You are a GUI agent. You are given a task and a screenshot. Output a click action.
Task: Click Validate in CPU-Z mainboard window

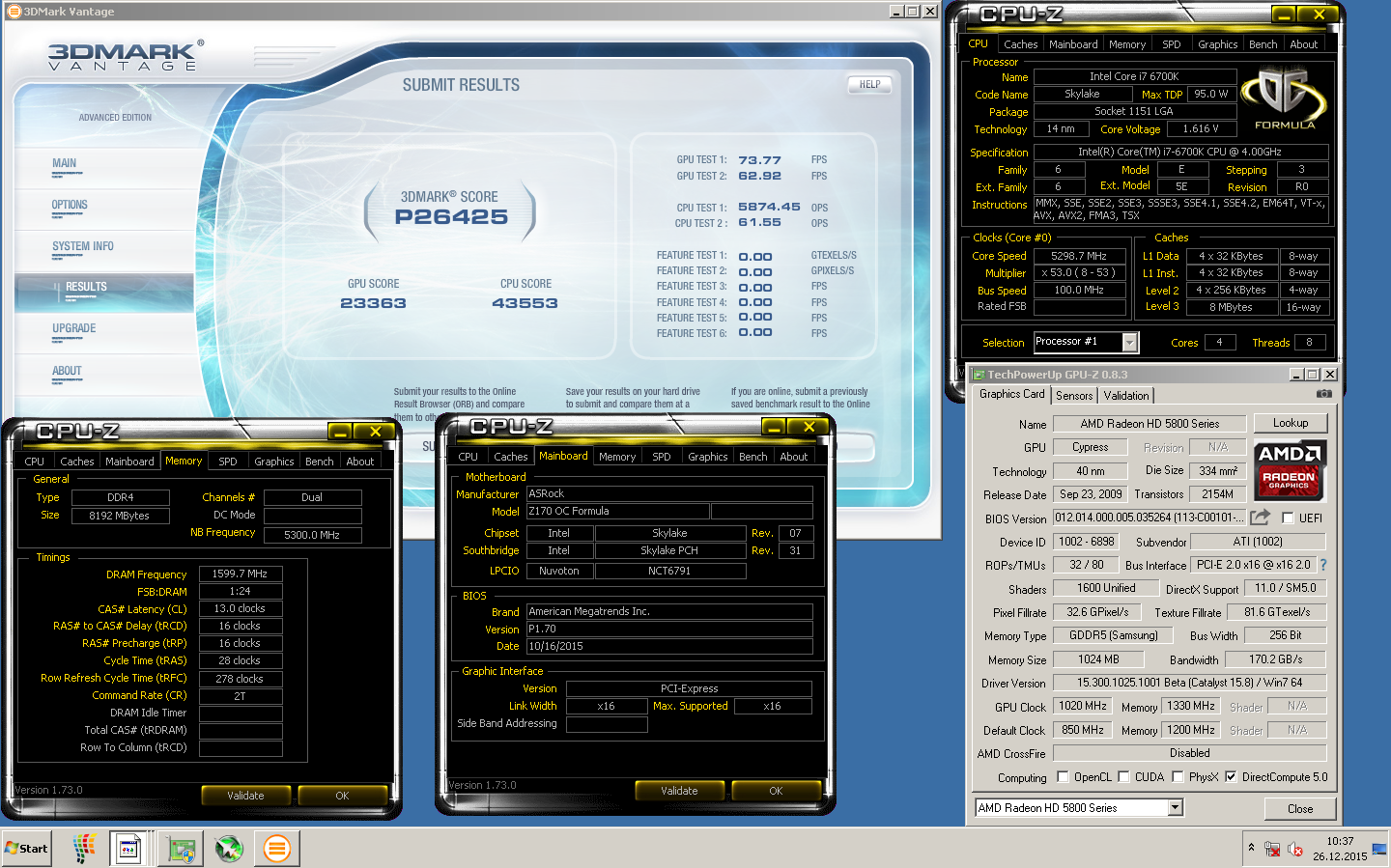tap(679, 791)
